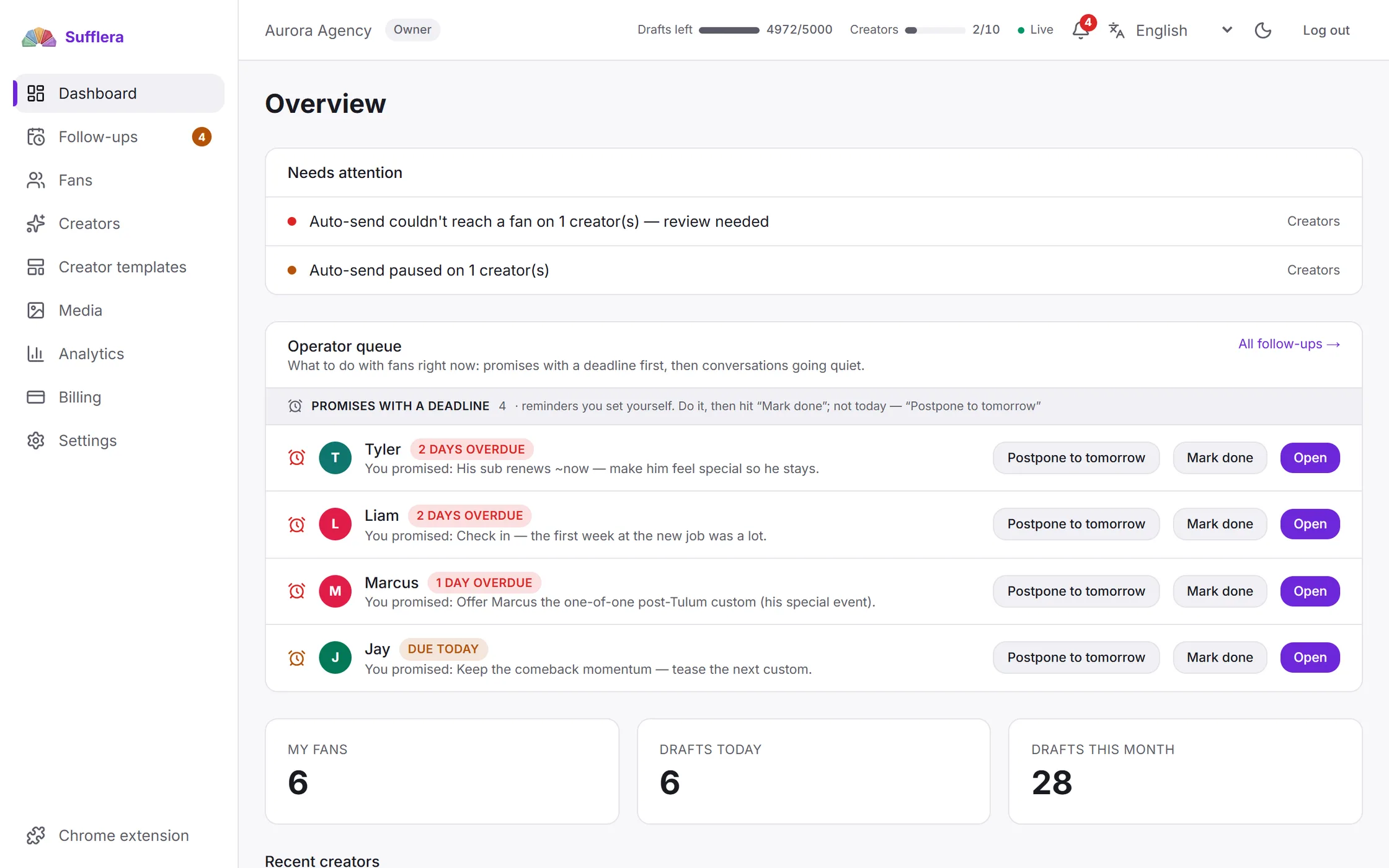Viewport: 1389px width, 868px height.
Task: Click the Owner role badge
Action: 412,30
